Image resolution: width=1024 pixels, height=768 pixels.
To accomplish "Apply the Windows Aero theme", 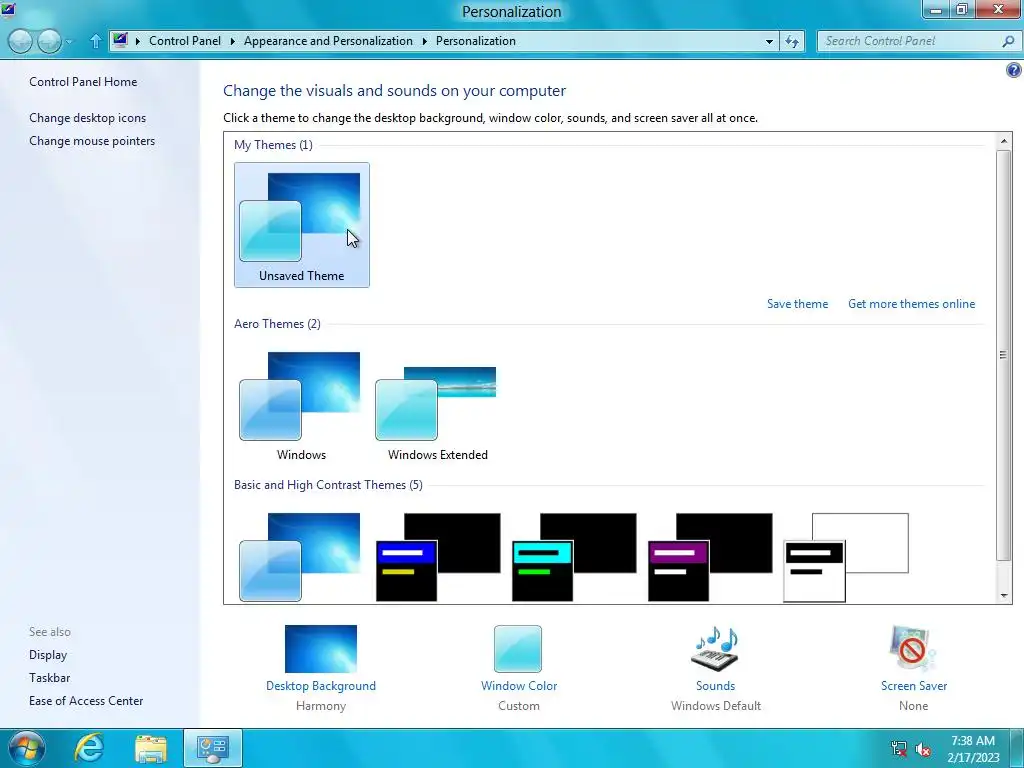I will (301, 404).
